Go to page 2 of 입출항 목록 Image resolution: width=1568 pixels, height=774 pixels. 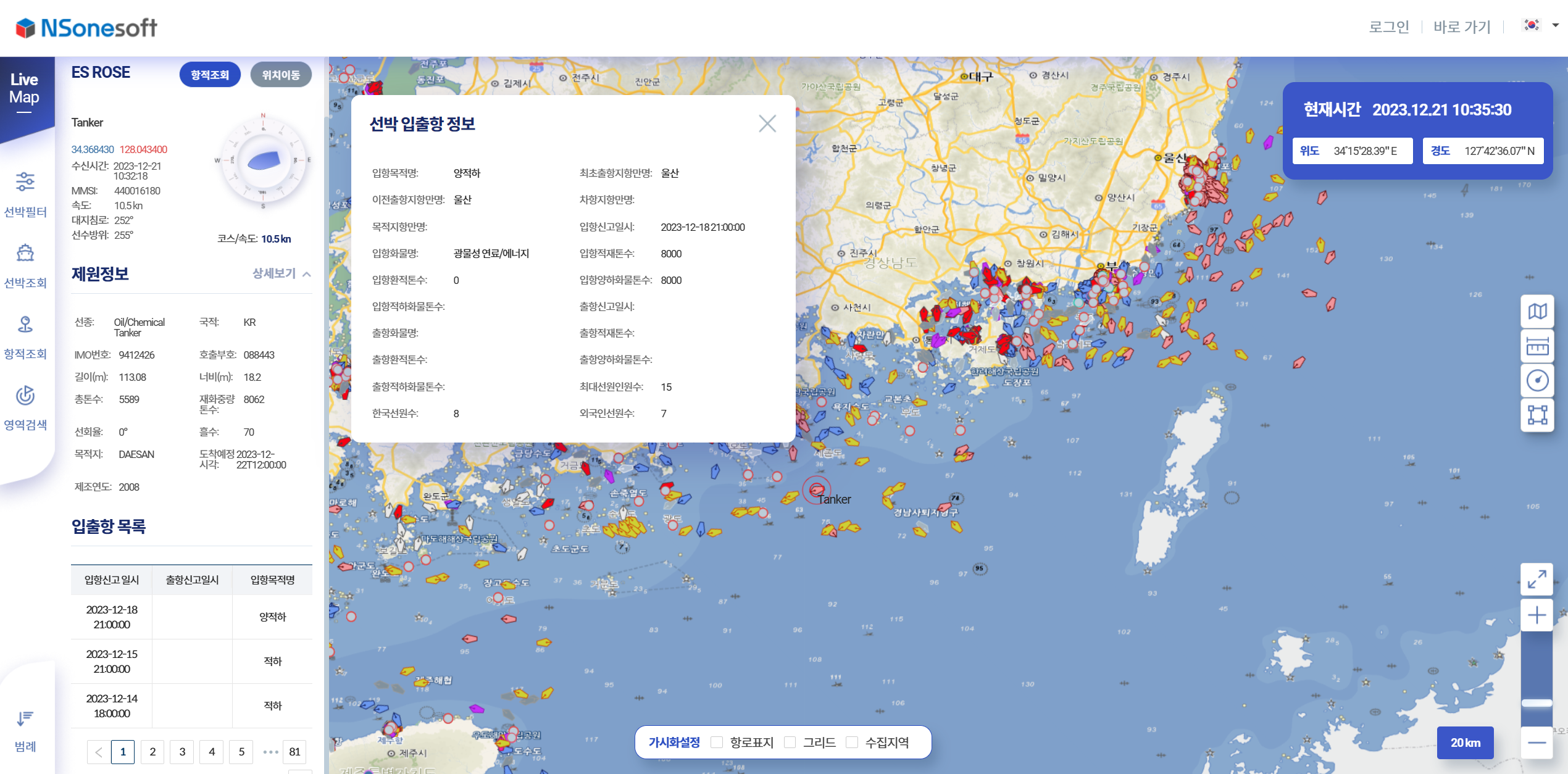[x=152, y=752]
